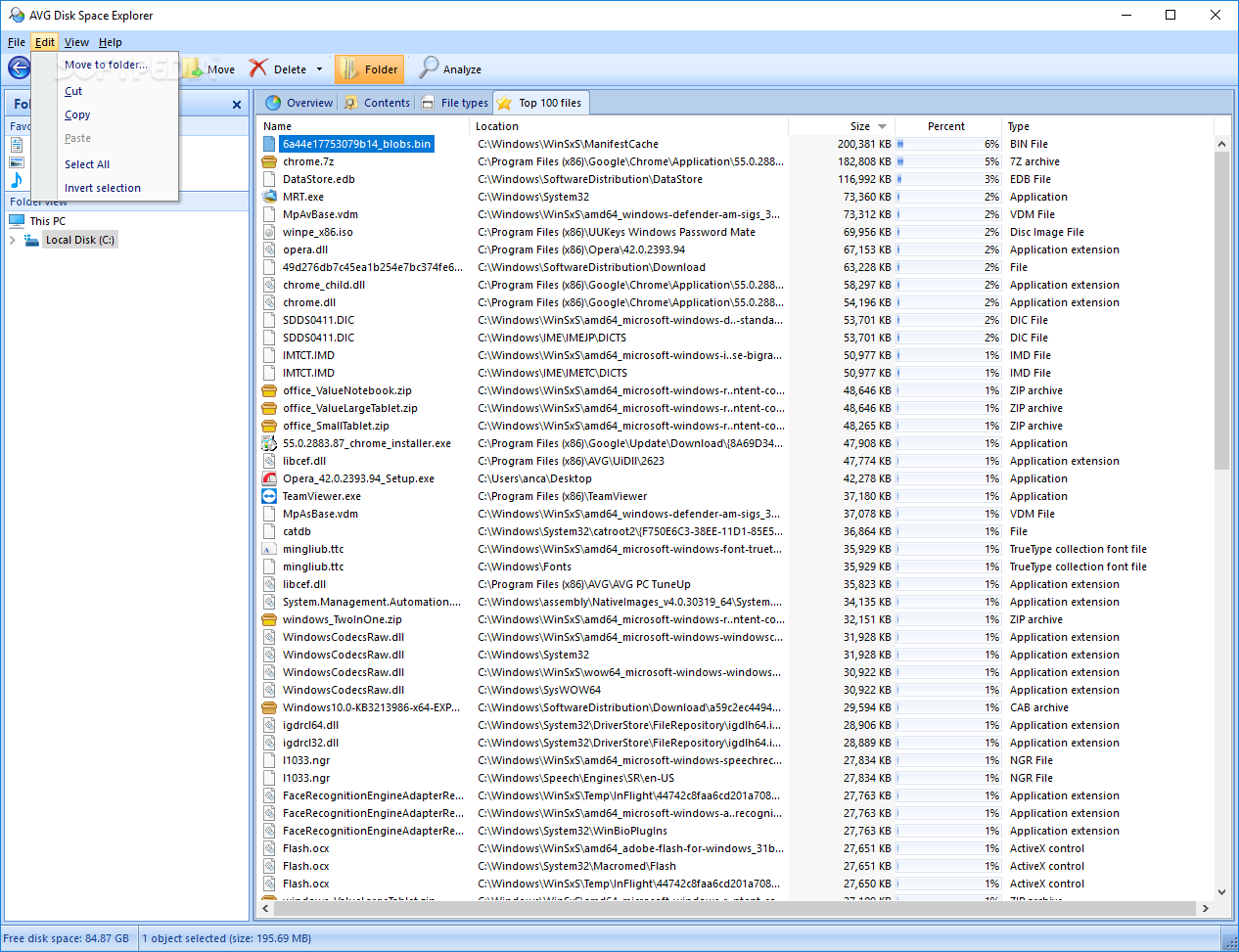Click the 55.0.2883.87_chrome_installer.exe icon
Viewport: 1239px width, 952px height.
269,443
